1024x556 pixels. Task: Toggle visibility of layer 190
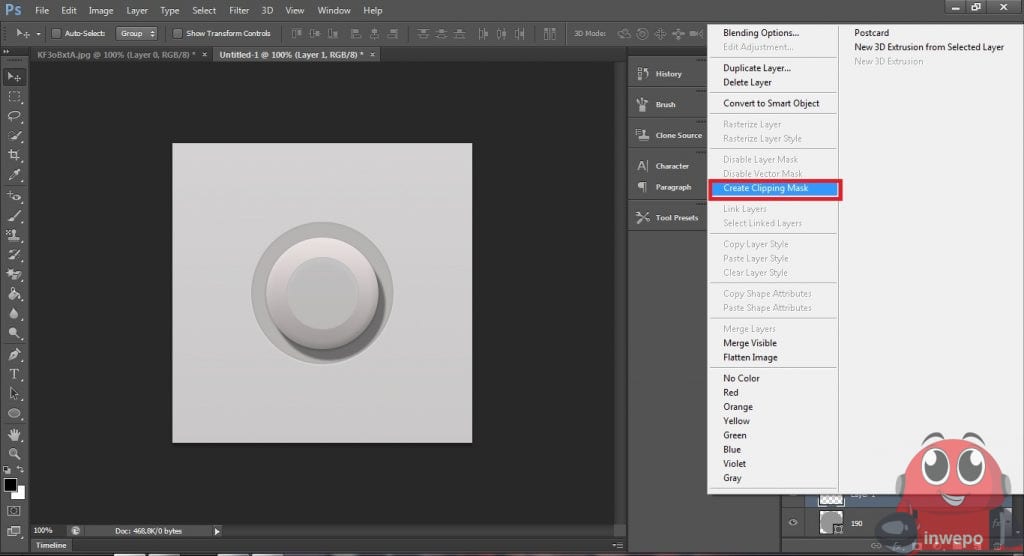(793, 522)
